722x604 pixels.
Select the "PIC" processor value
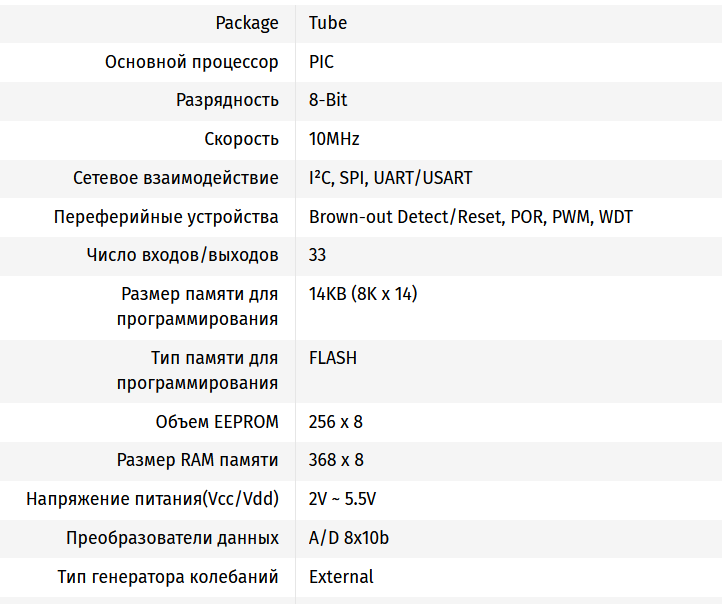click(x=321, y=62)
